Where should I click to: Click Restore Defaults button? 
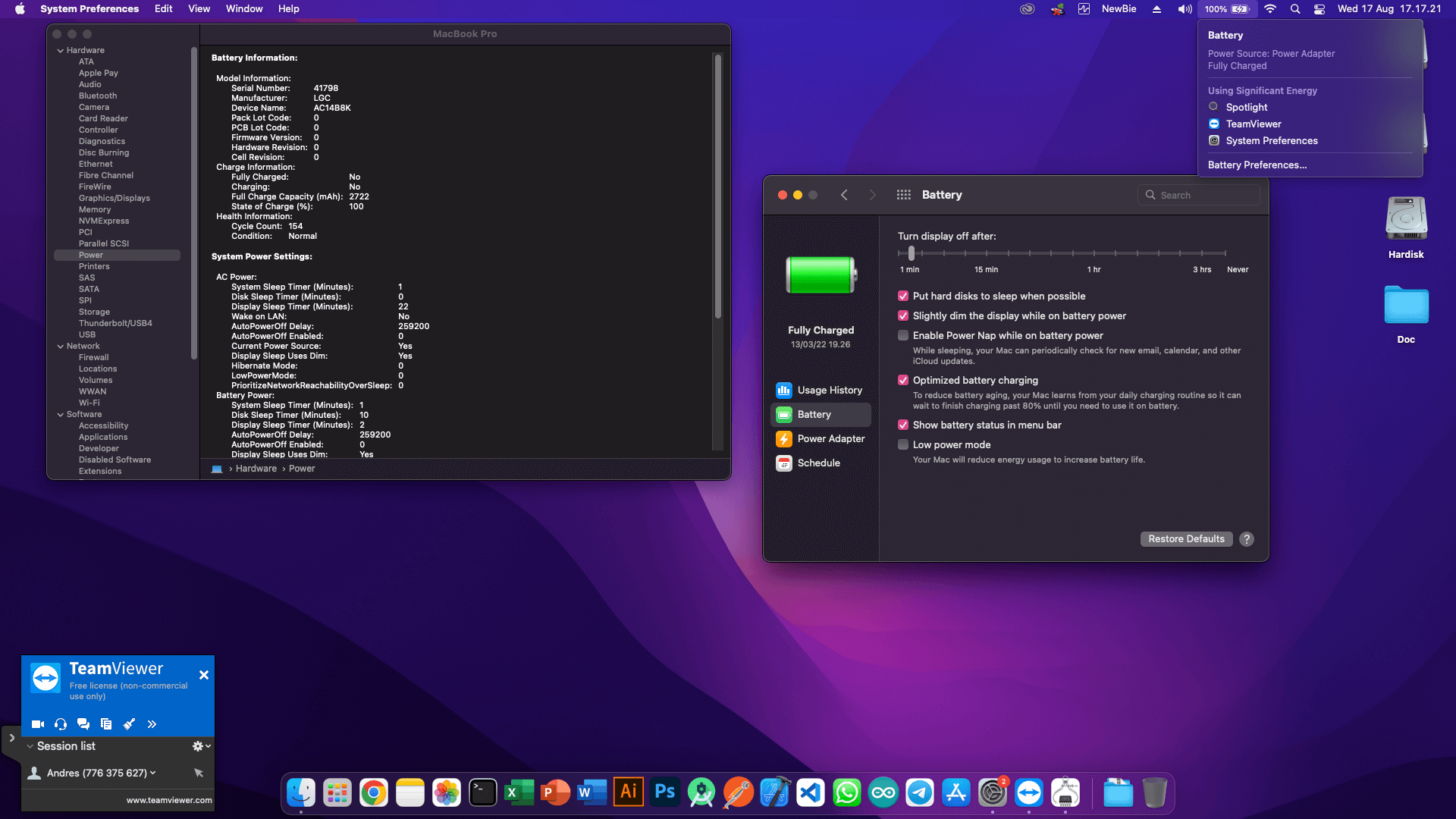pos(1186,539)
